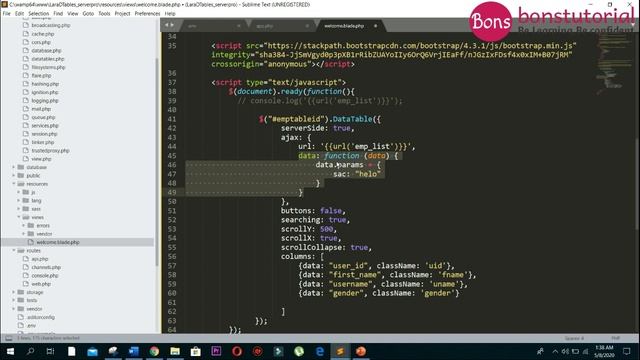Open web.php under routes
Viewport: 640px width, 360px height.
[41, 284]
